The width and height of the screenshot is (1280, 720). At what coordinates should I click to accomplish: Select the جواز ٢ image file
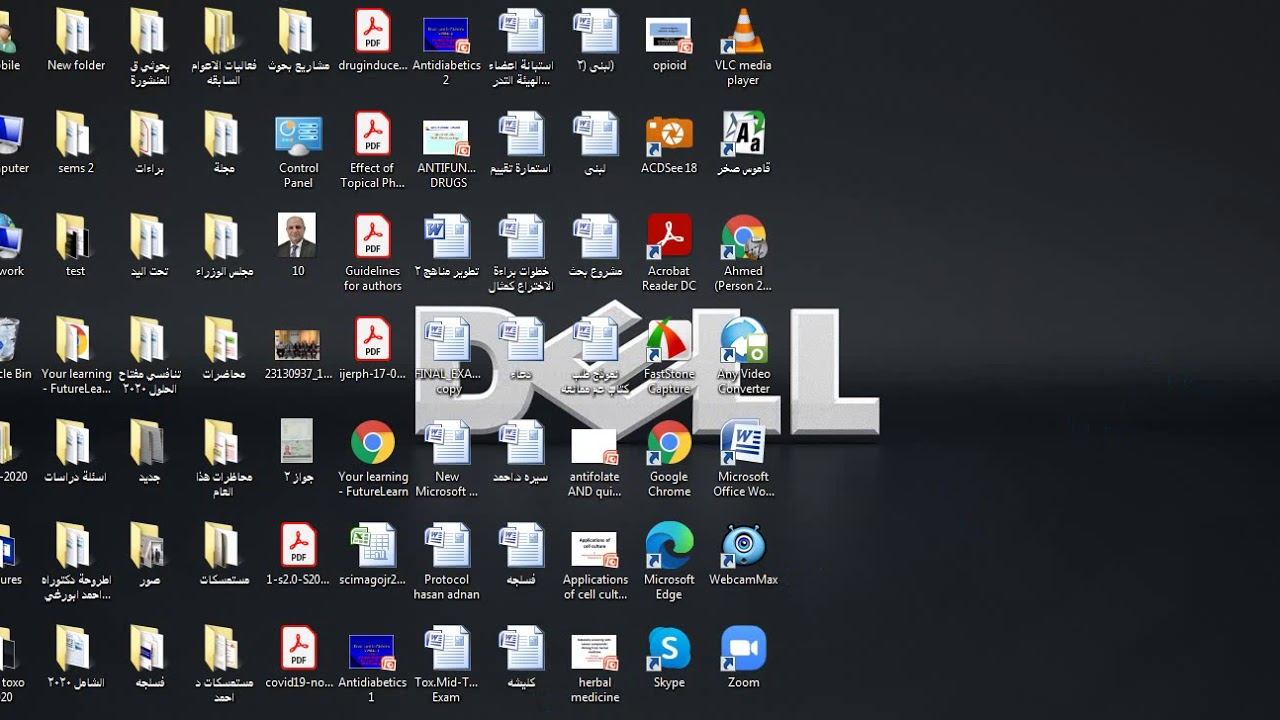[298, 452]
